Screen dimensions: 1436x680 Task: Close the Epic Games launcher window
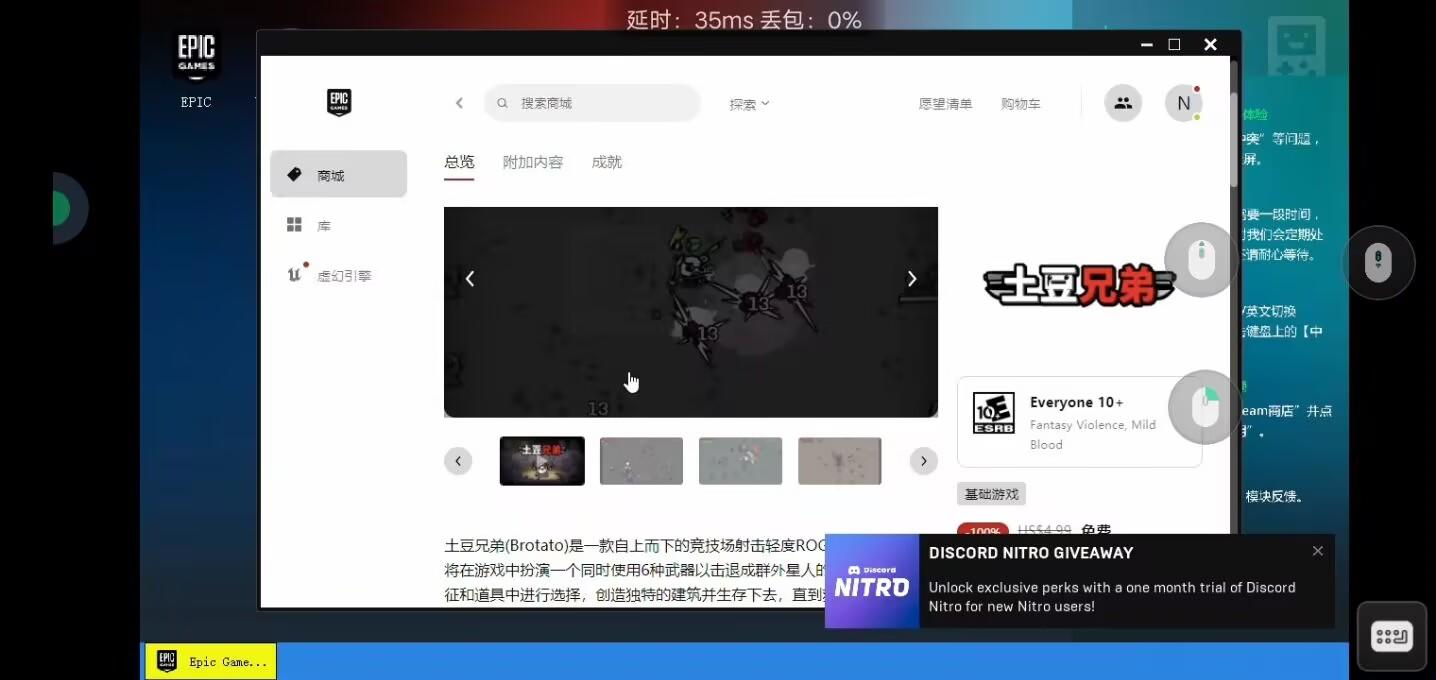click(x=1210, y=44)
